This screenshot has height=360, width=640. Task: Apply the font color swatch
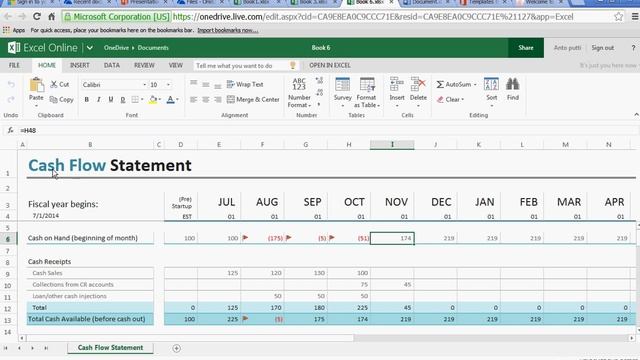click(171, 99)
